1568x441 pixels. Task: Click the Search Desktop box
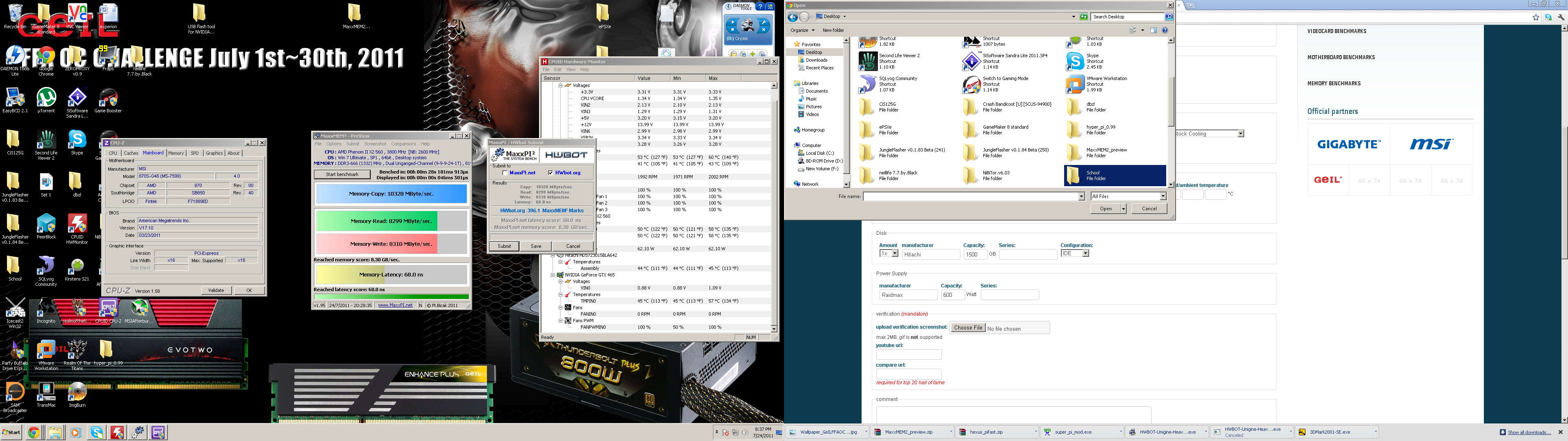pyautogui.click(x=1127, y=17)
